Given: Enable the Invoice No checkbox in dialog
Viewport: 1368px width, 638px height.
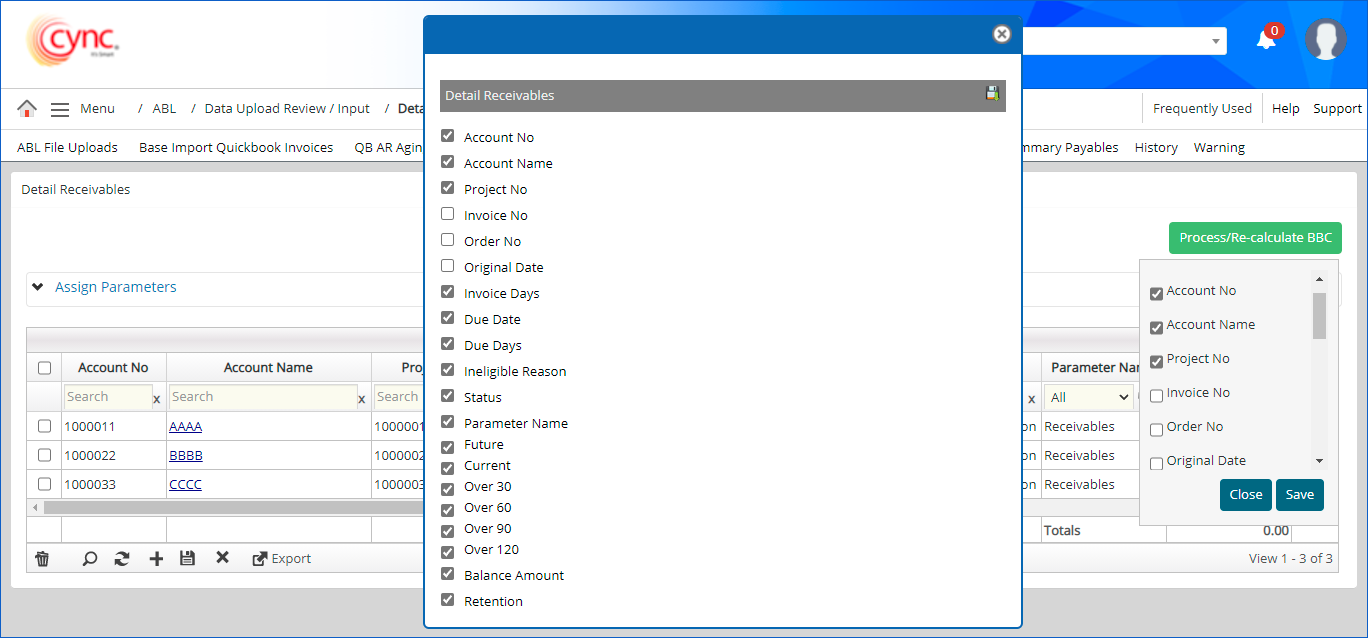Looking at the screenshot, I should [448, 214].
